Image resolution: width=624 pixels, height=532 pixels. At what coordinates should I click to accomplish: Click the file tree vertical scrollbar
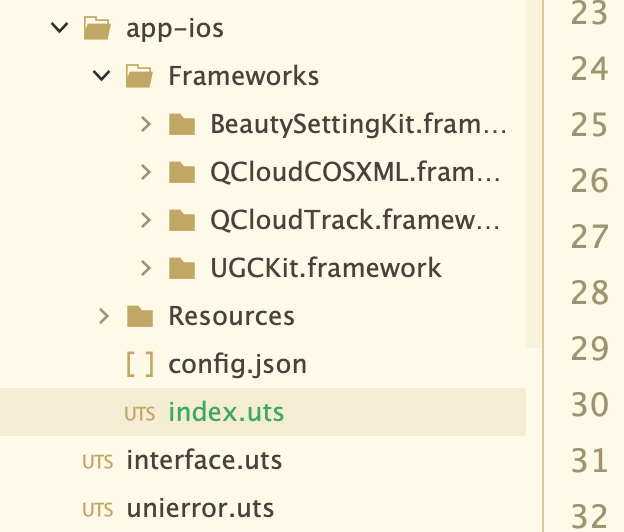[534, 173]
